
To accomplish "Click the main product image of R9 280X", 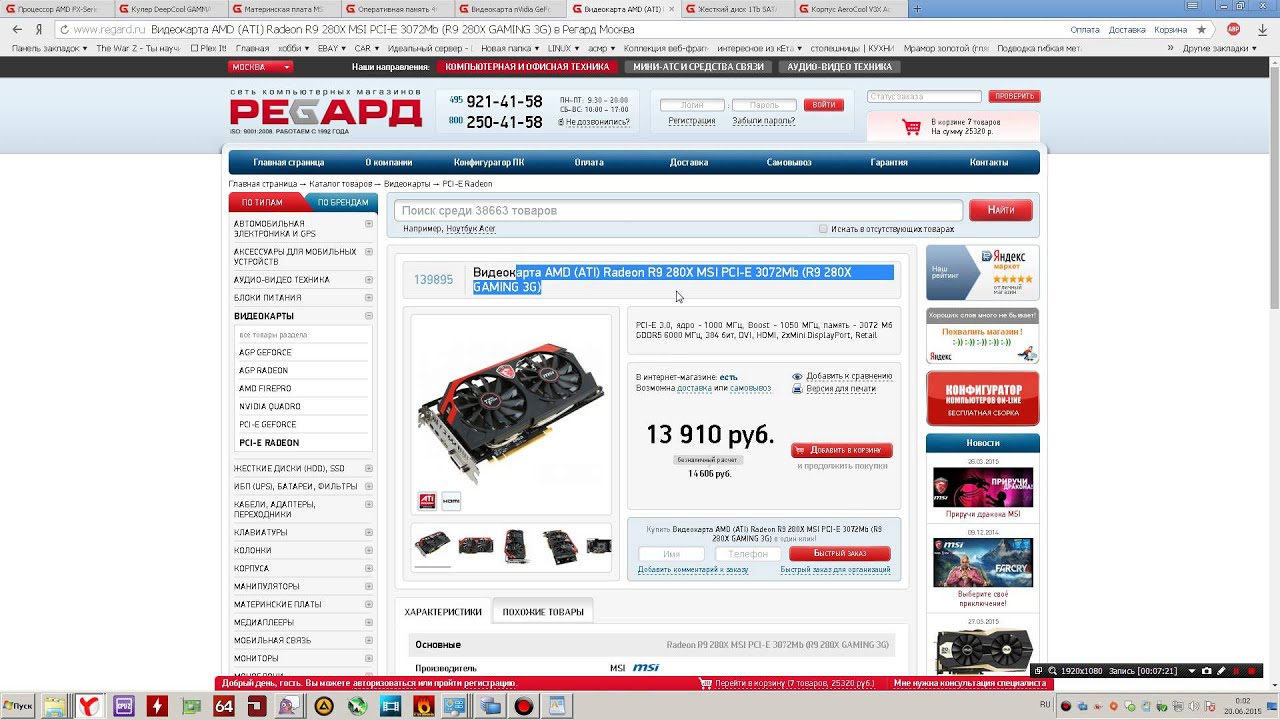I will (511, 410).
